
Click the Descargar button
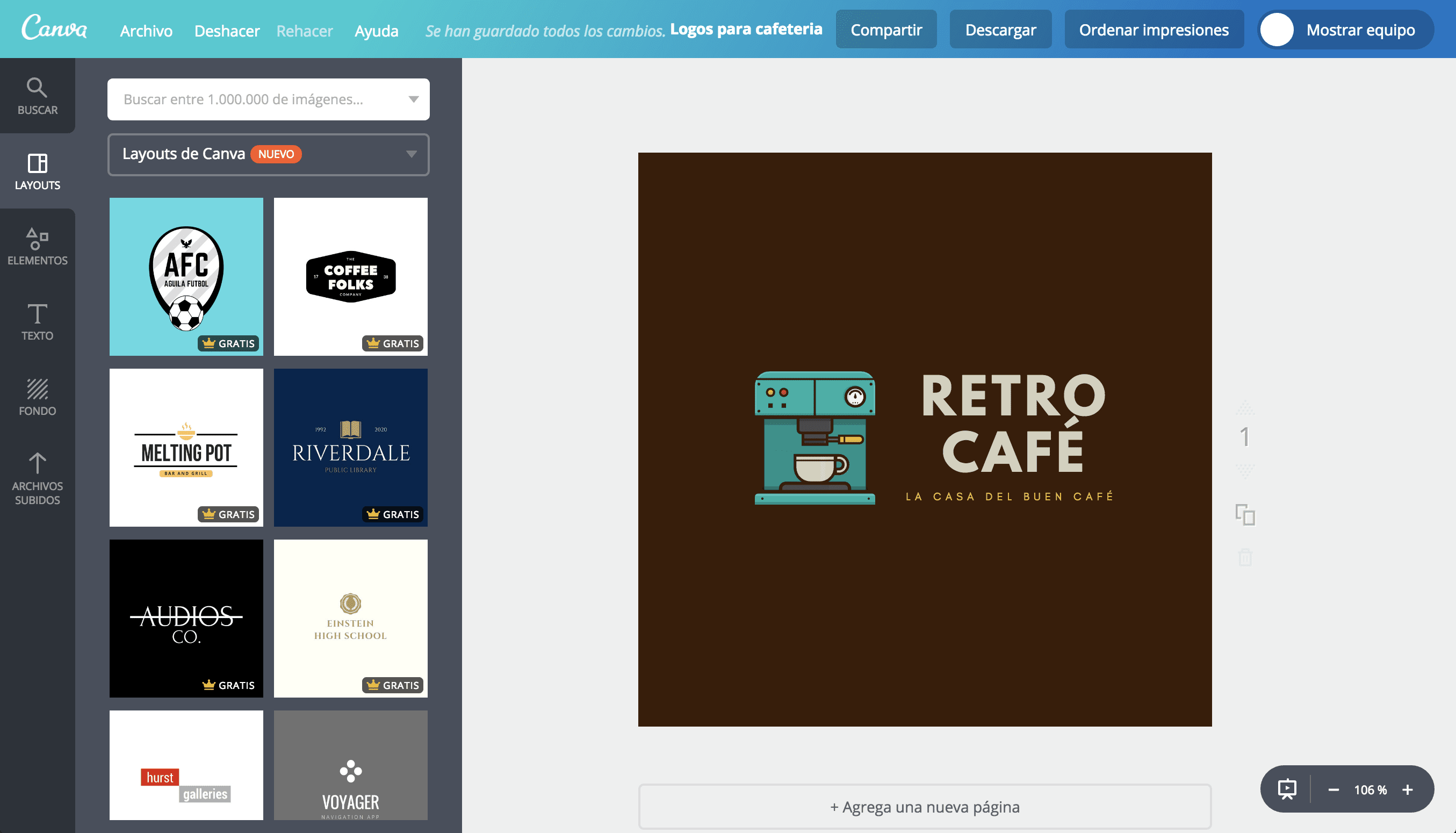pos(1000,30)
